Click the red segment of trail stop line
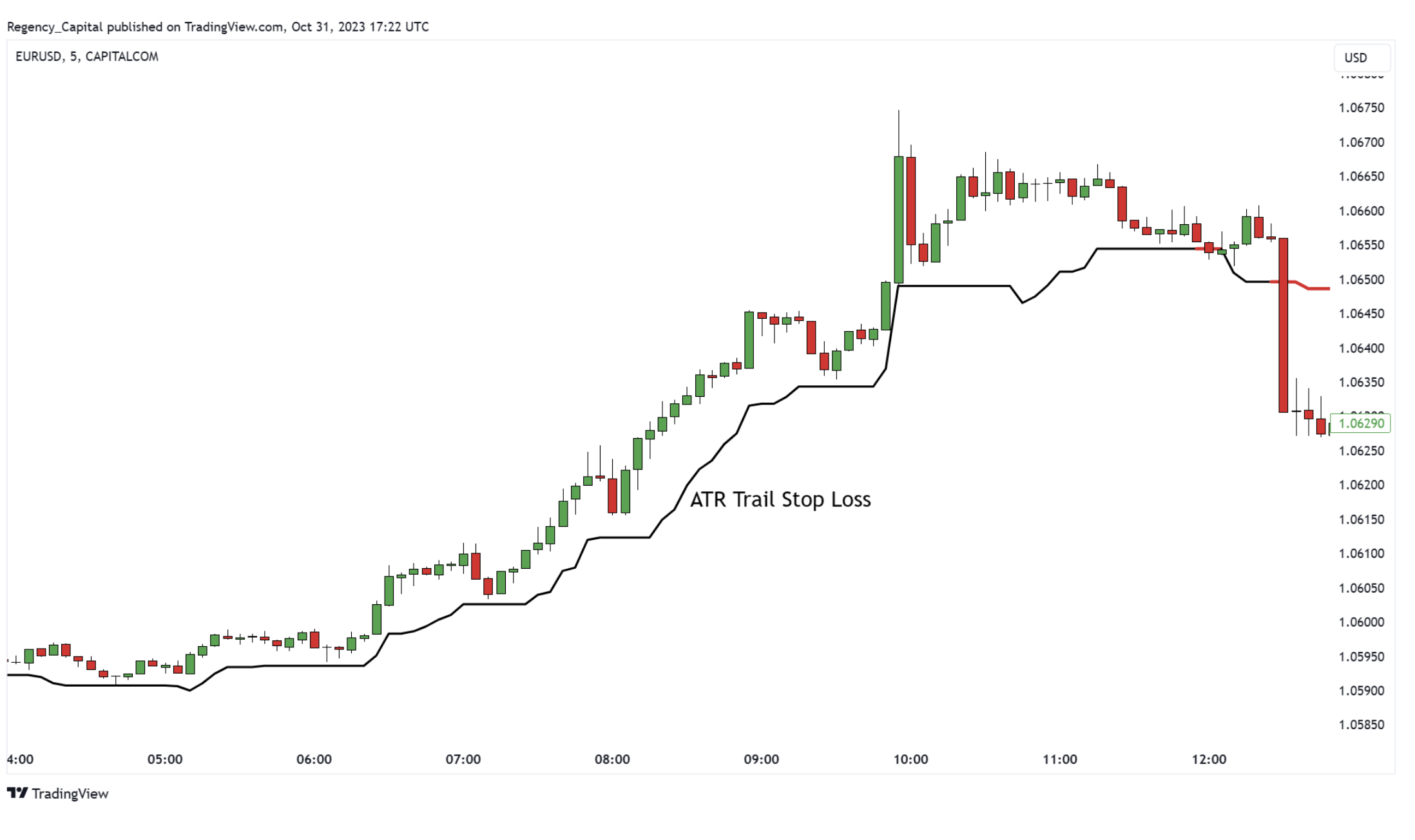1415x840 pixels. coord(1300,285)
